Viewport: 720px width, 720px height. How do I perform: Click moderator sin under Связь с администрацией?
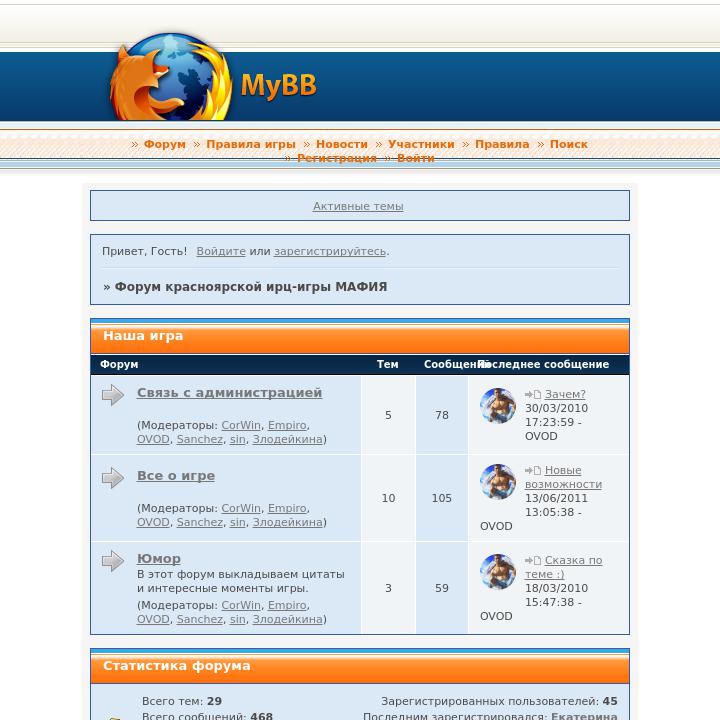click(x=237, y=439)
